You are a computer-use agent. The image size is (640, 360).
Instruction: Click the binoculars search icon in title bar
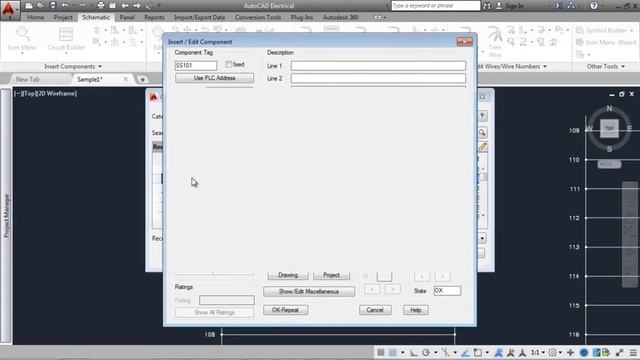point(487,6)
